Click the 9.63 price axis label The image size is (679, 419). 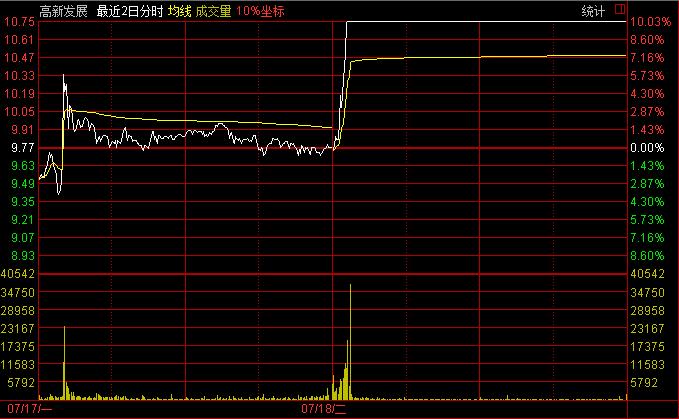pyautogui.click(x=23, y=166)
